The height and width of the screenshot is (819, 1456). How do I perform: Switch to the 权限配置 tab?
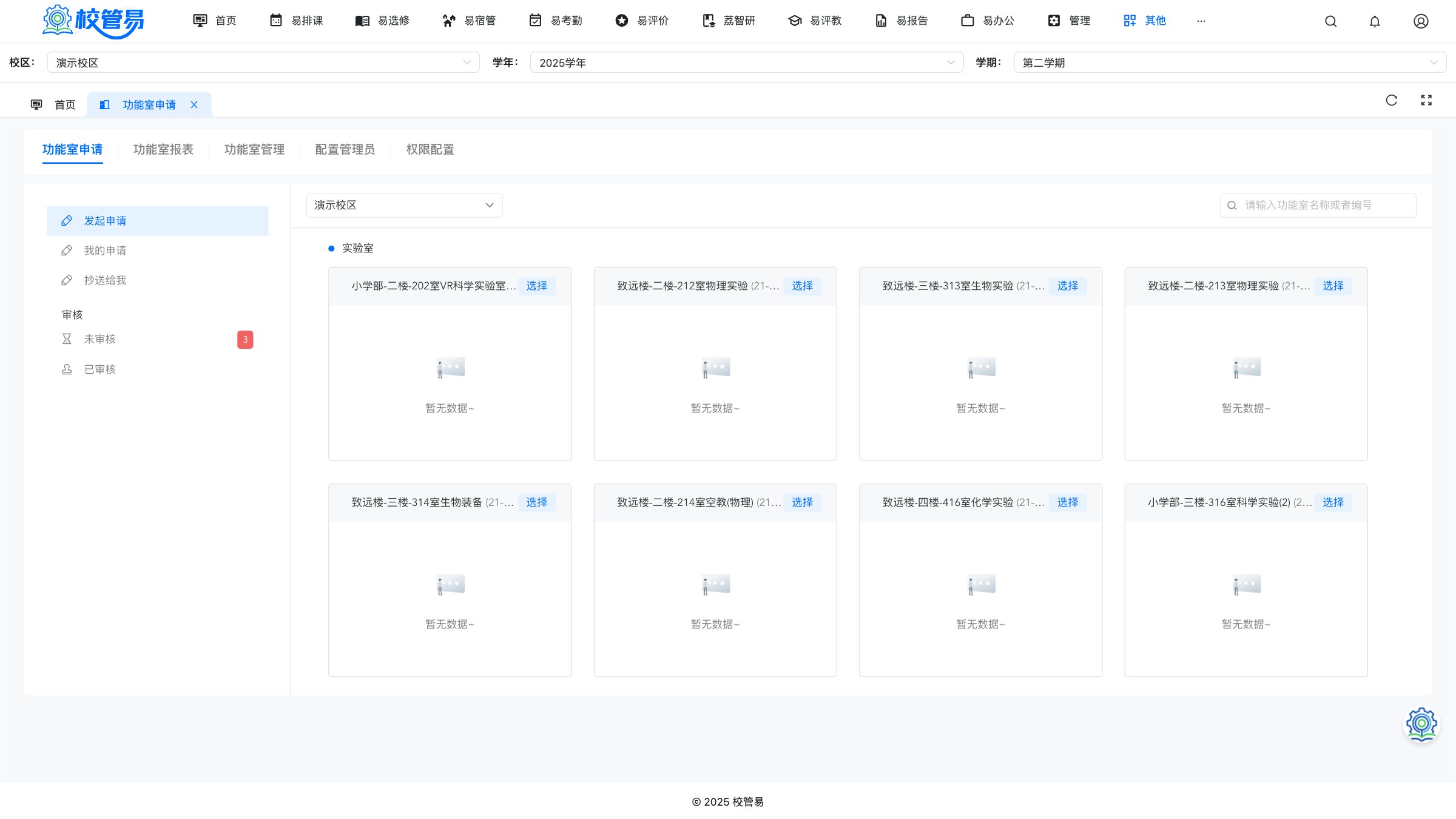[430, 149]
